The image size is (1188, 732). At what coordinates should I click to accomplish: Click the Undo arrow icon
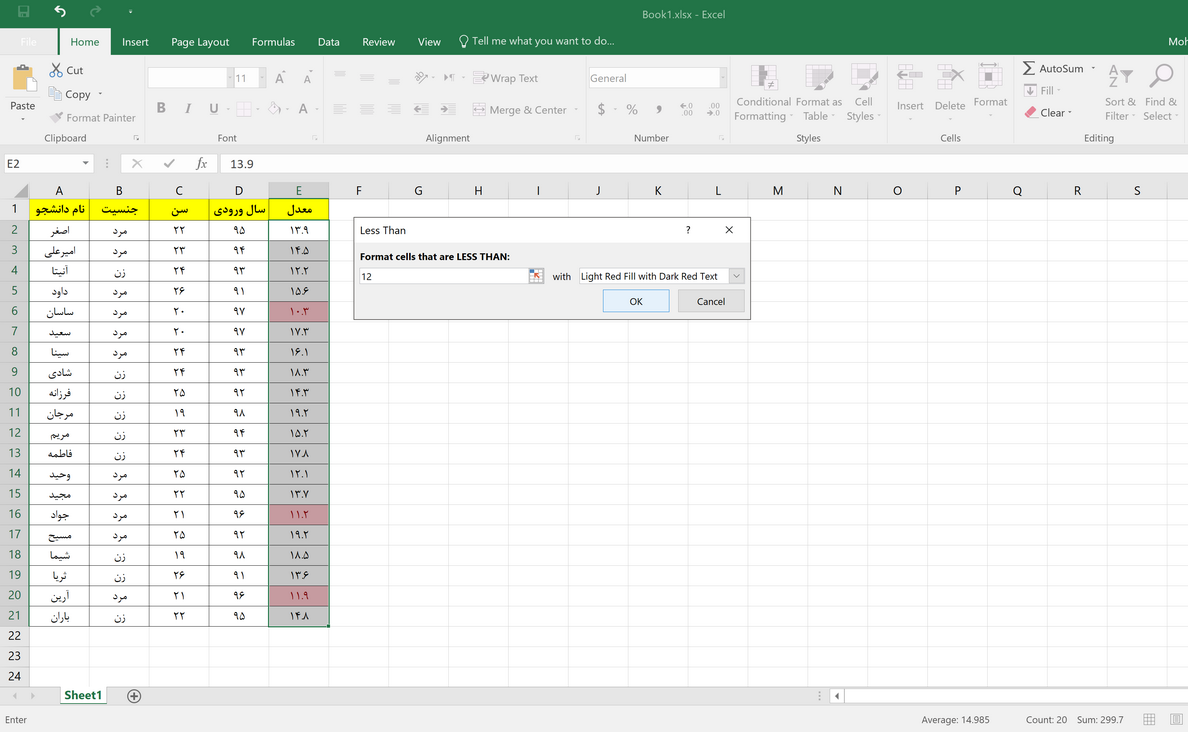click(60, 12)
